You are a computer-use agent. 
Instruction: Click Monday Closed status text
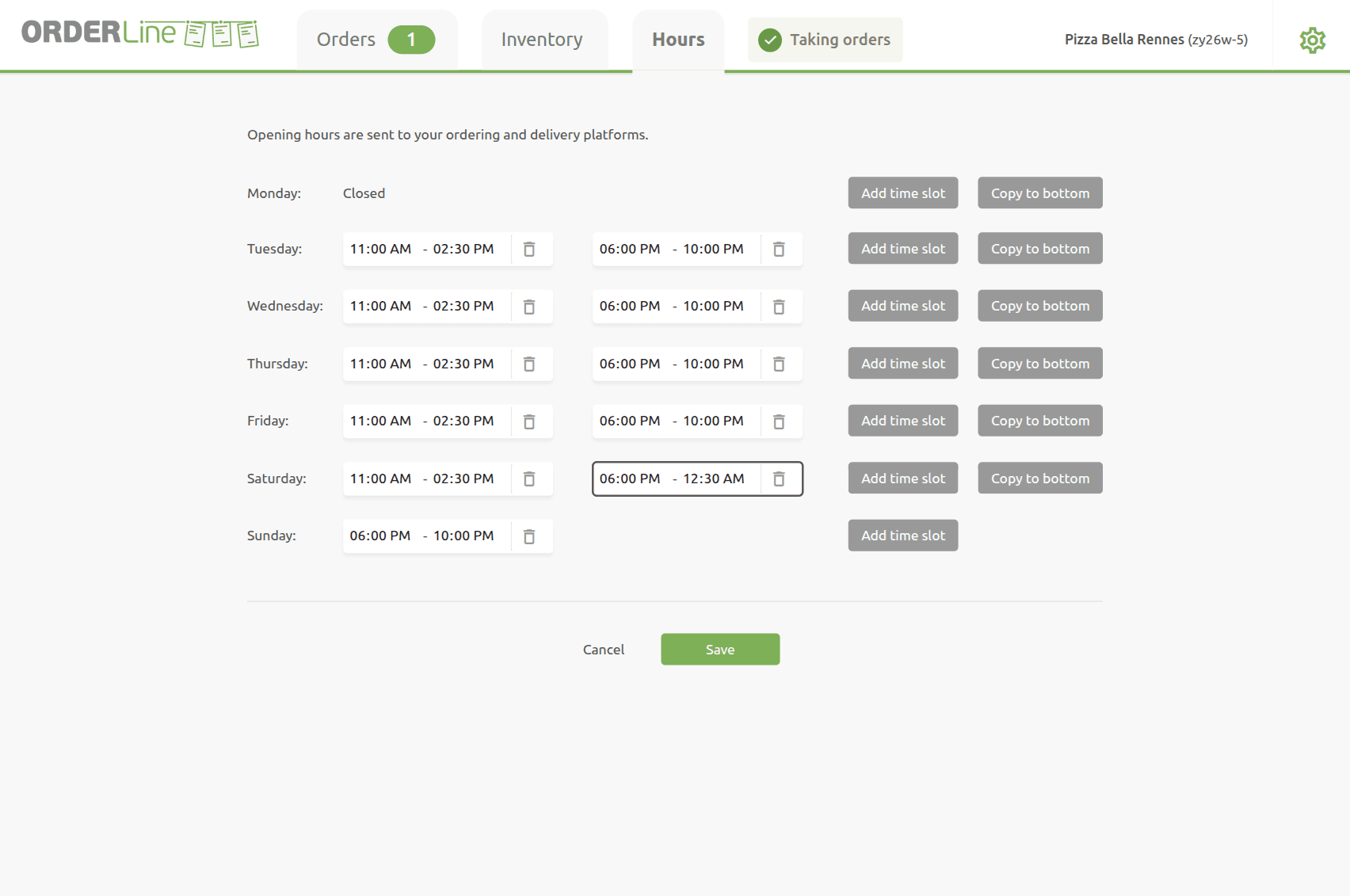[x=364, y=193]
